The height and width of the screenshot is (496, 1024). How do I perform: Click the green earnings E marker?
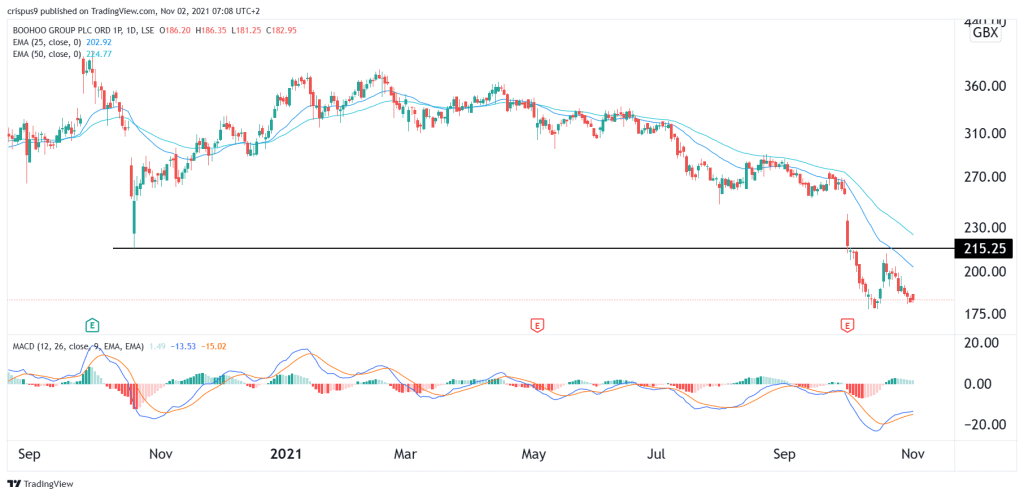(93, 324)
